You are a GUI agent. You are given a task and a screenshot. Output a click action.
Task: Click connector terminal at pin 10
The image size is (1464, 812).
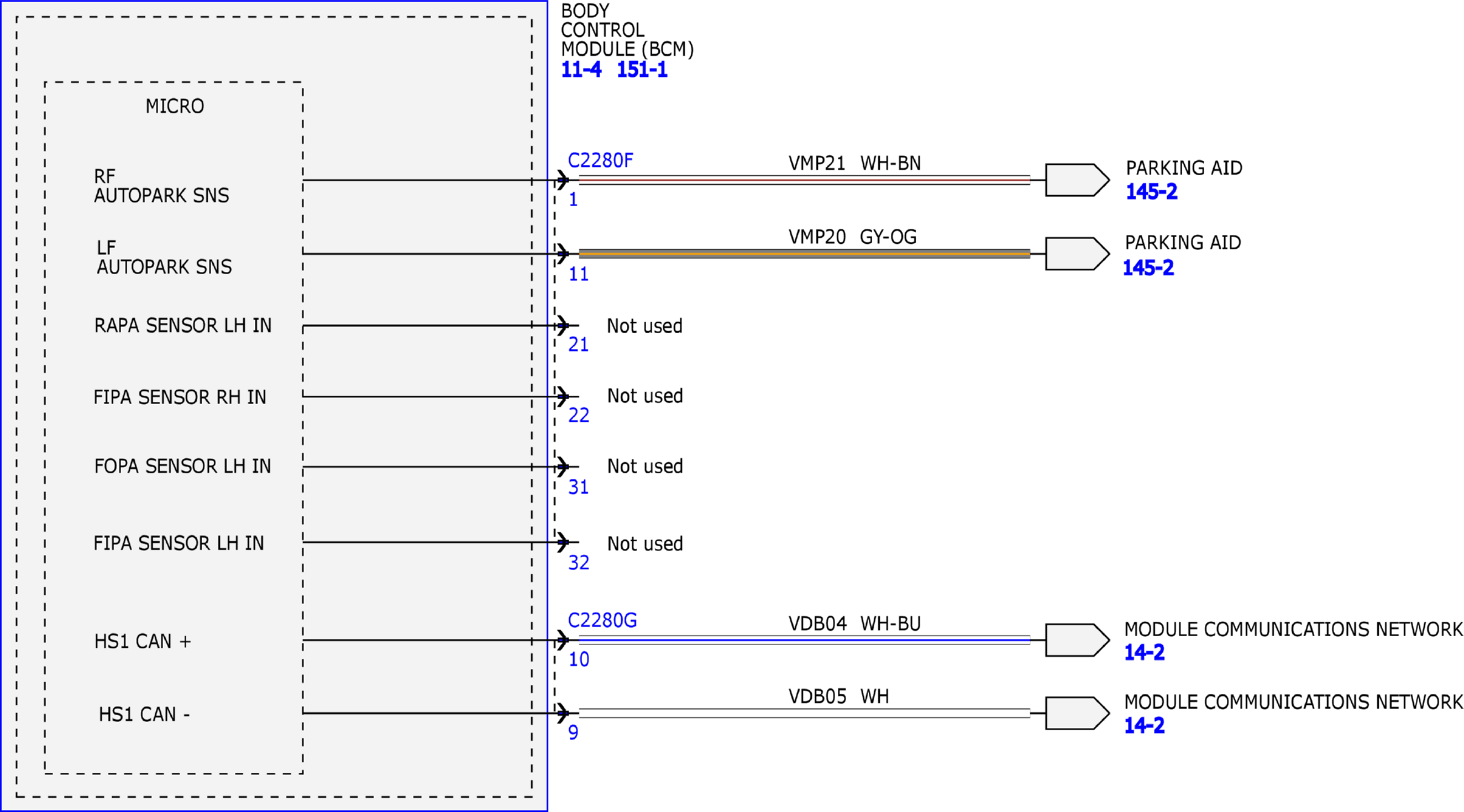tap(563, 640)
